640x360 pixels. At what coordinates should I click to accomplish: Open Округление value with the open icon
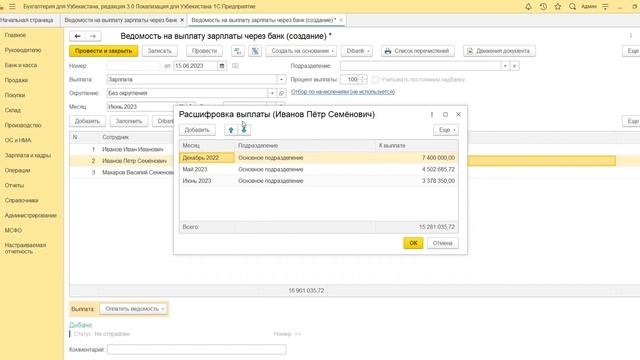point(281,93)
